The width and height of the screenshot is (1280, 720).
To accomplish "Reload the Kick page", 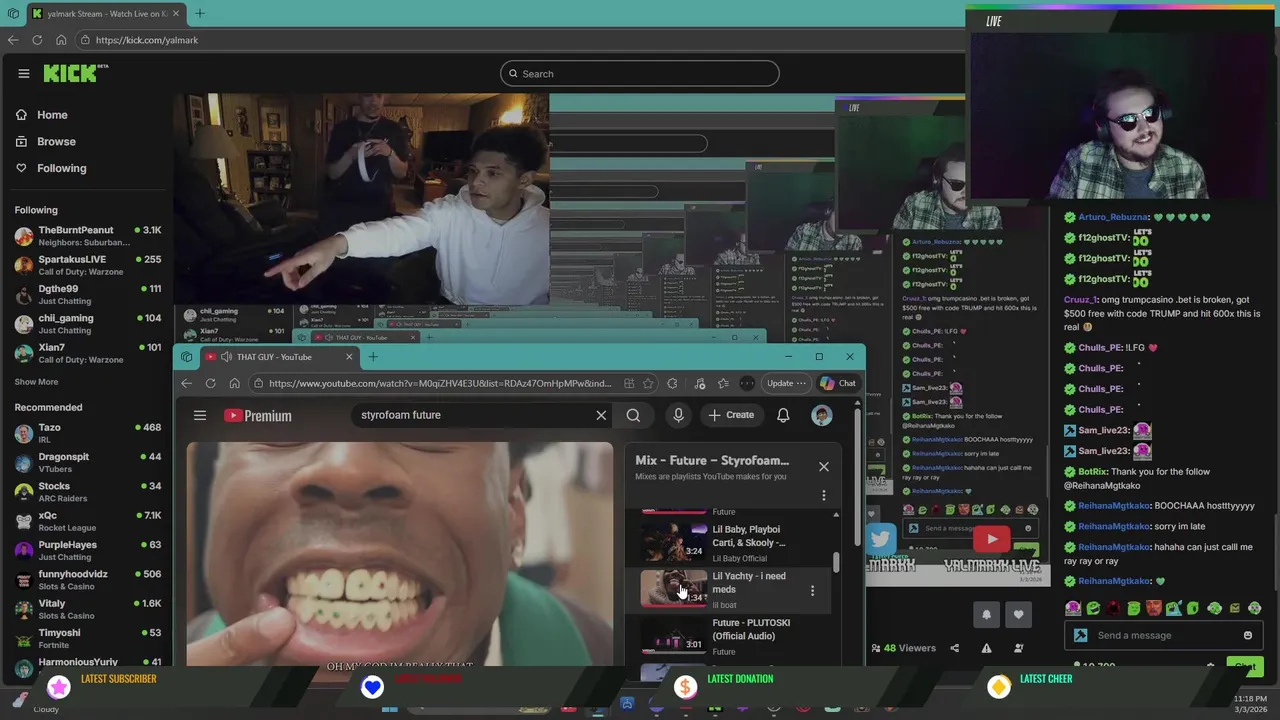I will point(37,40).
